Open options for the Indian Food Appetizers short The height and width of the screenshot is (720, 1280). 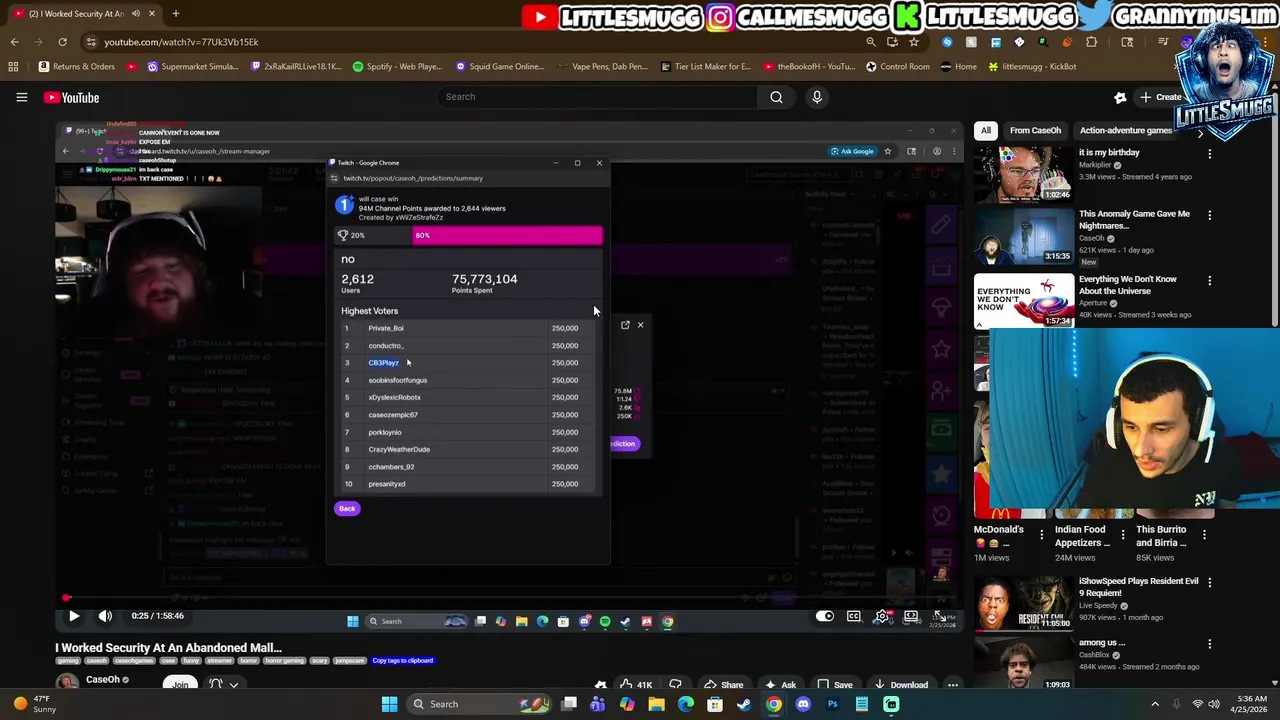click(x=1123, y=535)
